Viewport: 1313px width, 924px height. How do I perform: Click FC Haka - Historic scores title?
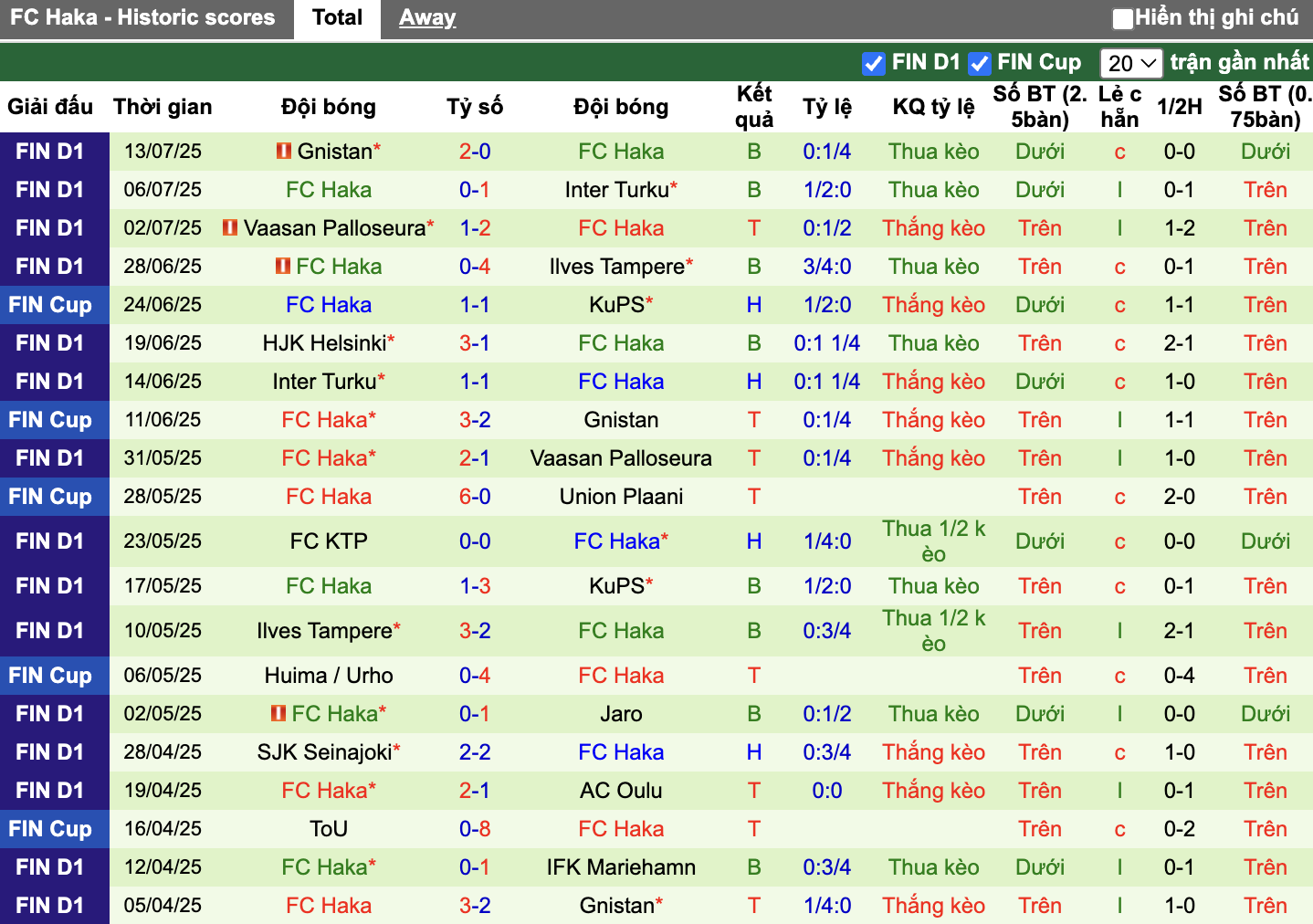[x=142, y=17]
